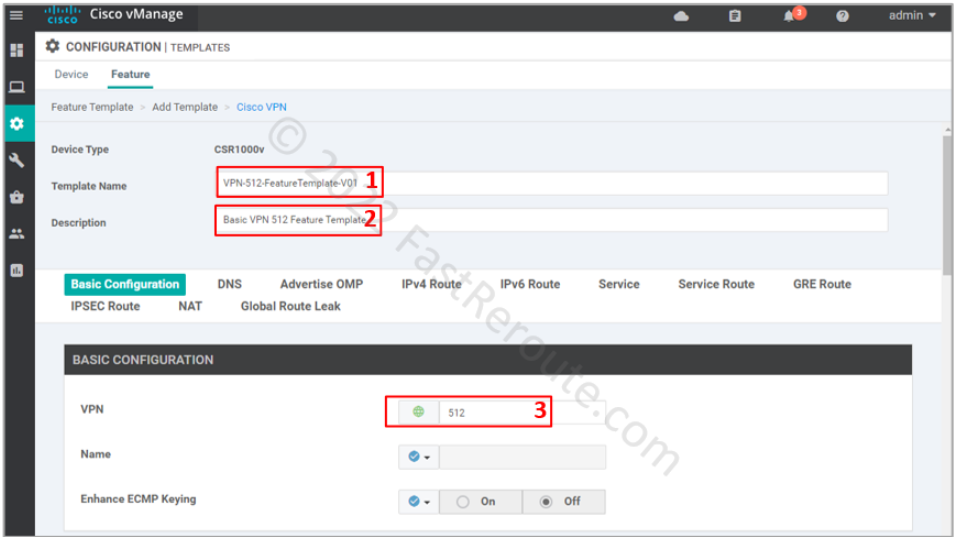Jump to the Advertise OMP section

click(321, 284)
